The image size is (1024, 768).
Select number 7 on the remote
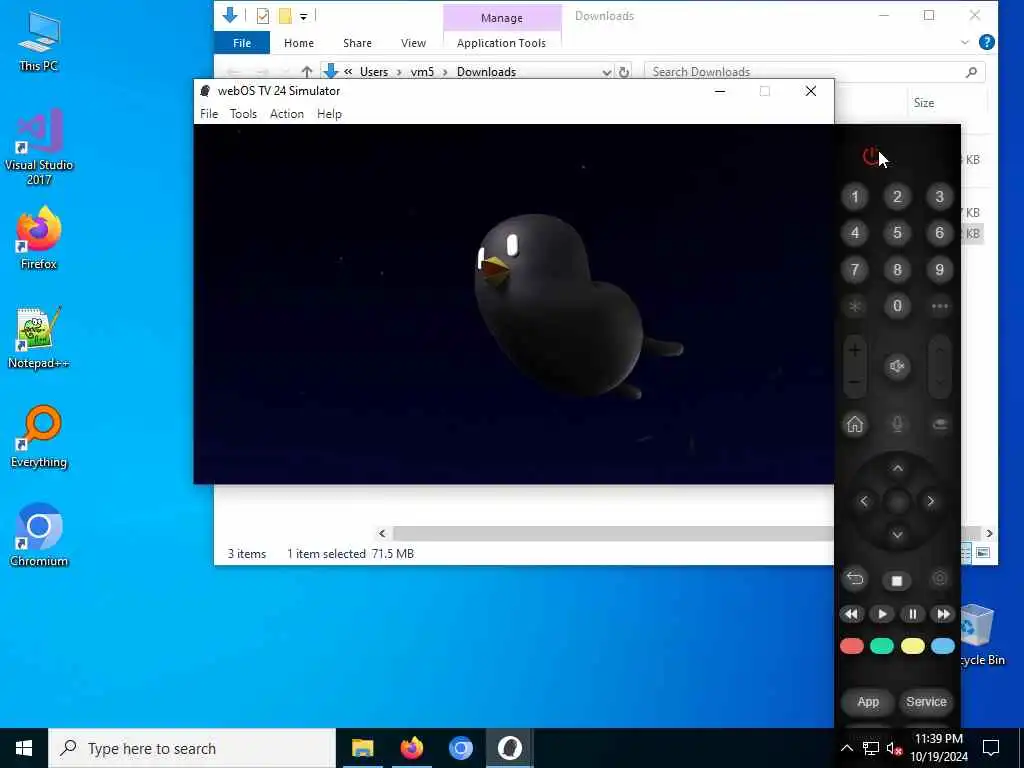(855, 270)
